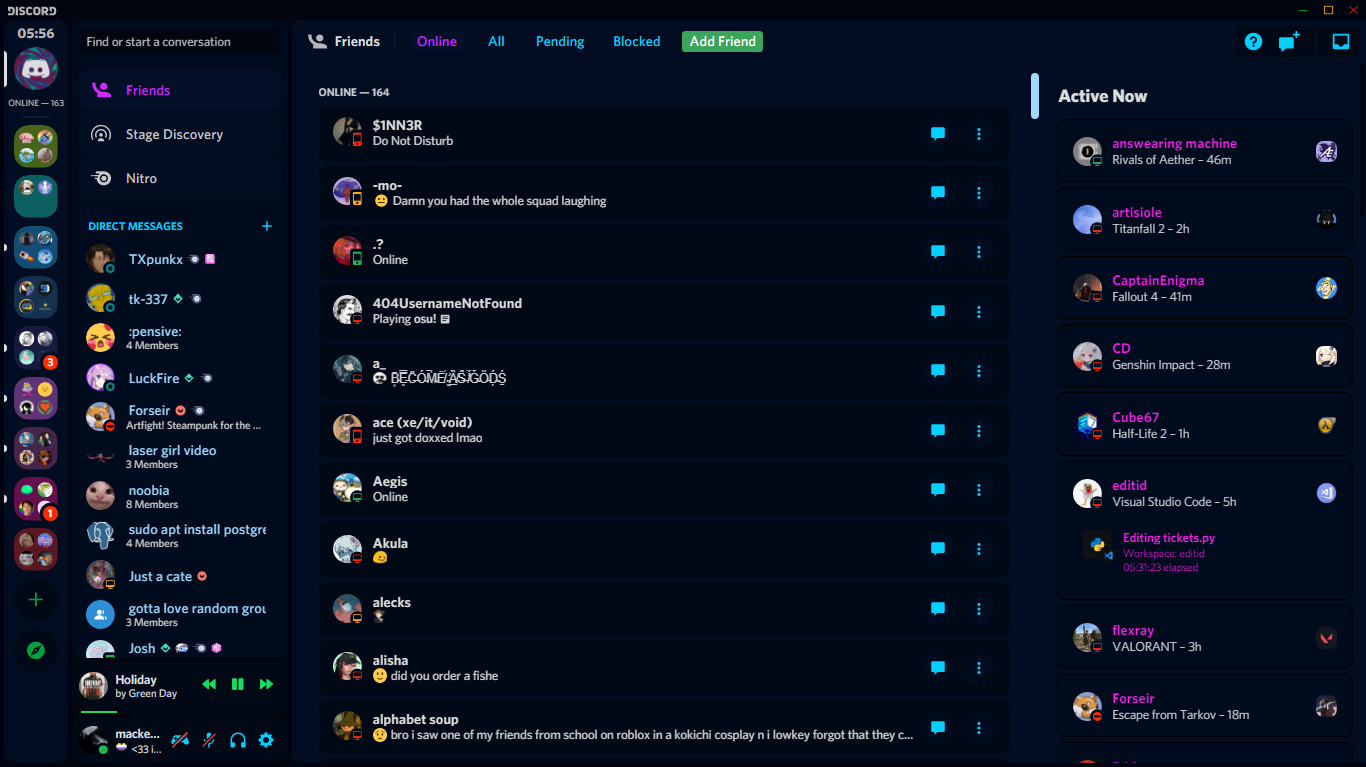
Task: Message $1NN3R using chat icon
Action: click(x=938, y=134)
